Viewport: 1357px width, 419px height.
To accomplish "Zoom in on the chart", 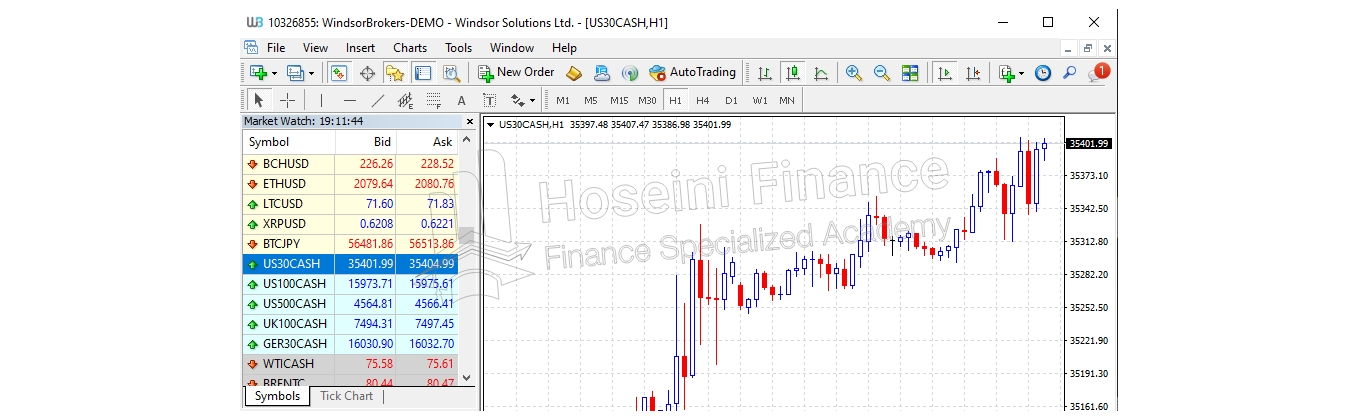I will click(x=854, y=73).
